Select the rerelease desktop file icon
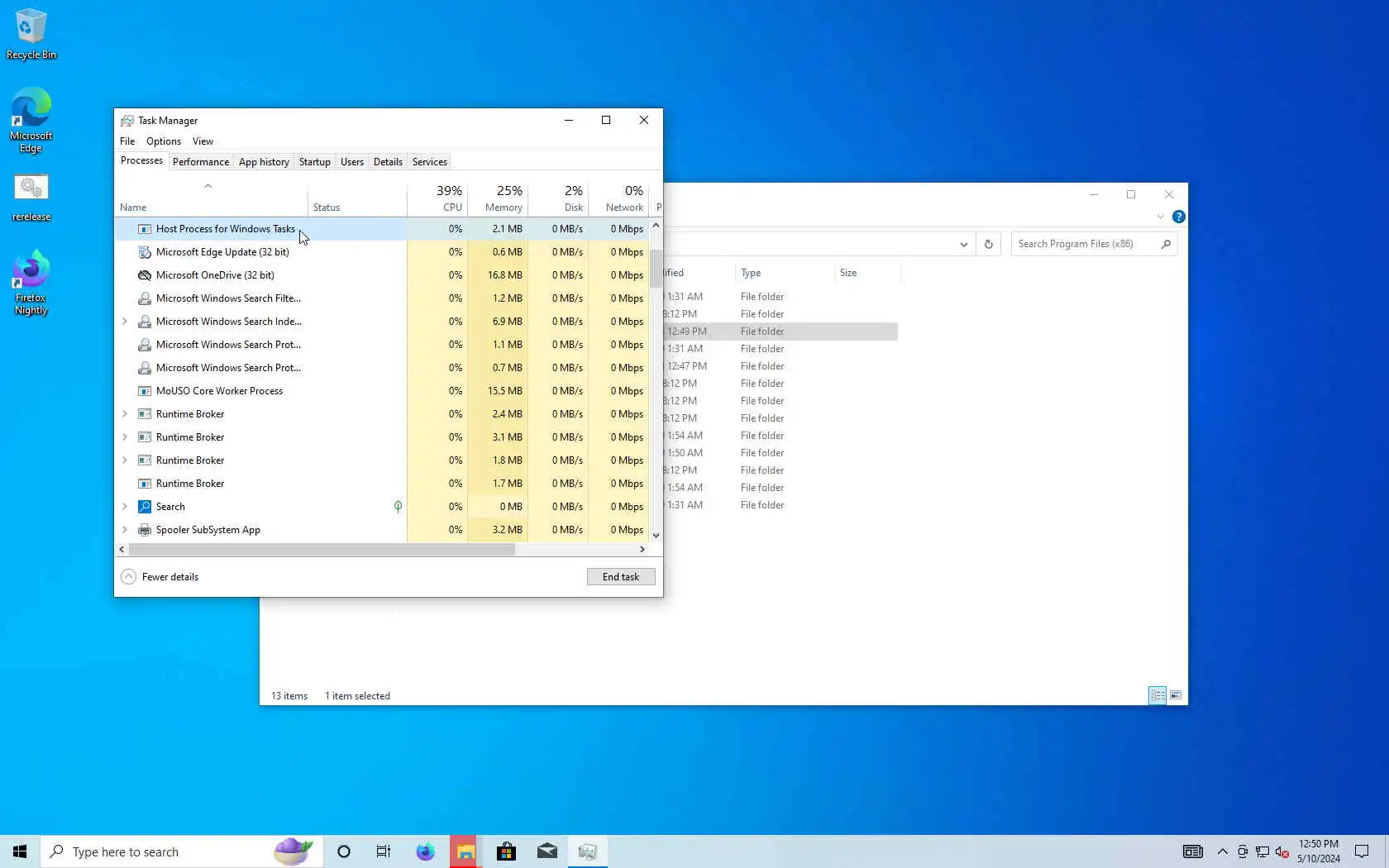 click(31, 198)
